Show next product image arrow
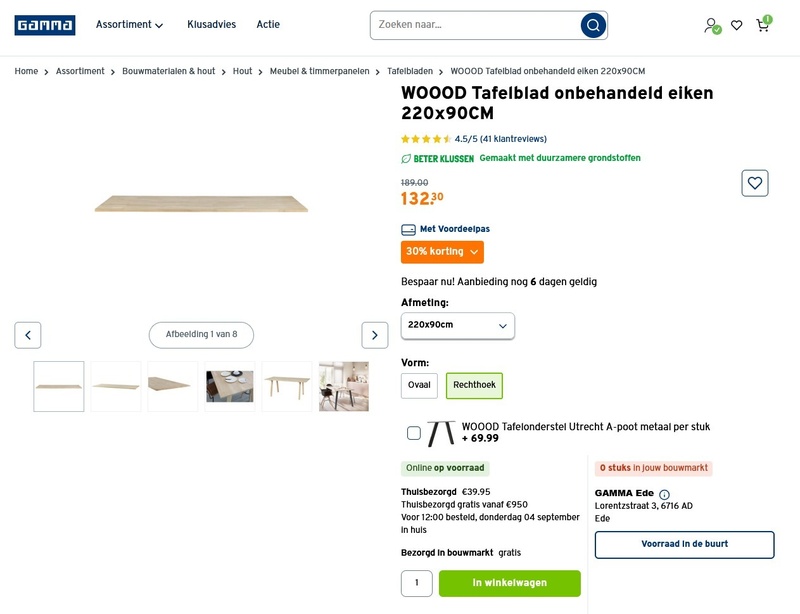Screen dimensions: 800x614 pos(374,335)
